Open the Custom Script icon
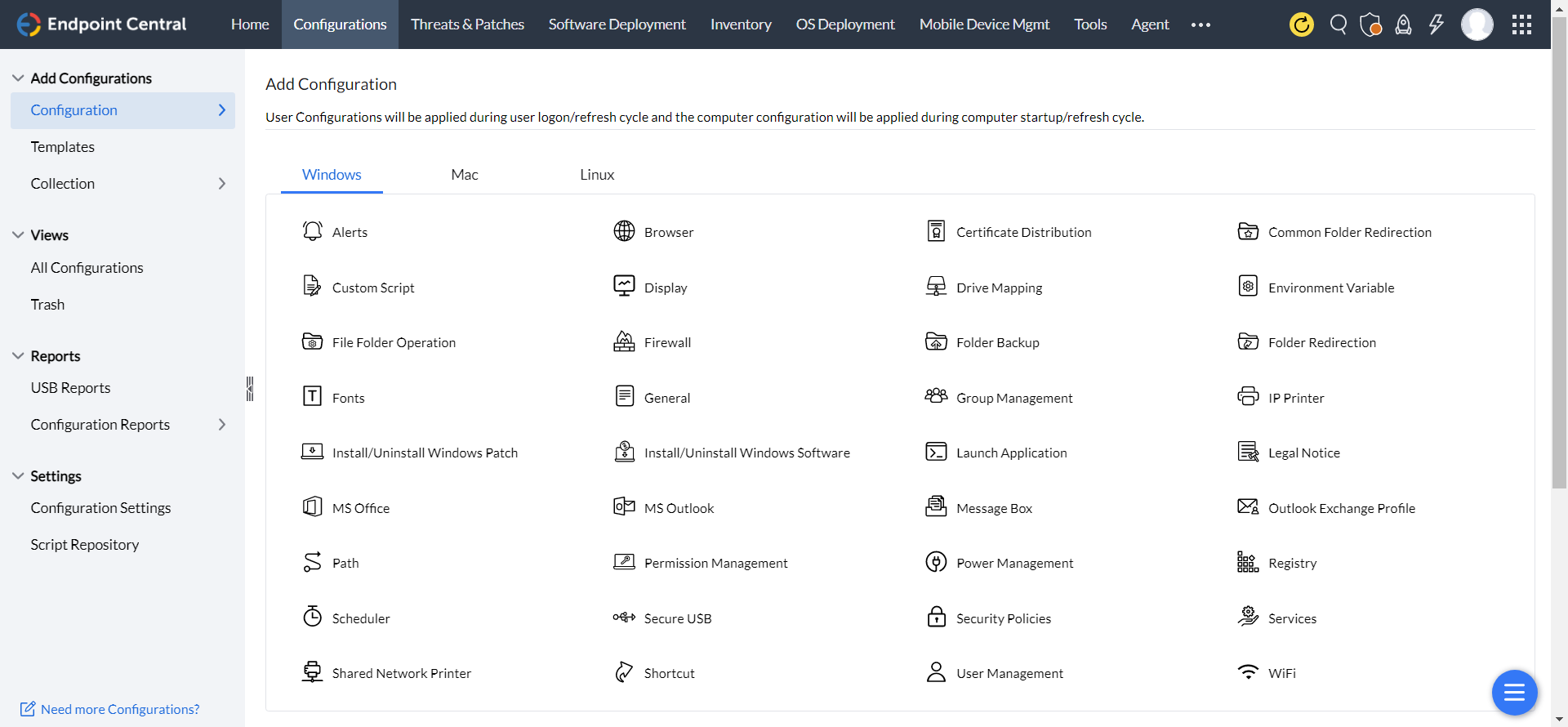This screenshot has height=727, width=1568. [312, 287]
